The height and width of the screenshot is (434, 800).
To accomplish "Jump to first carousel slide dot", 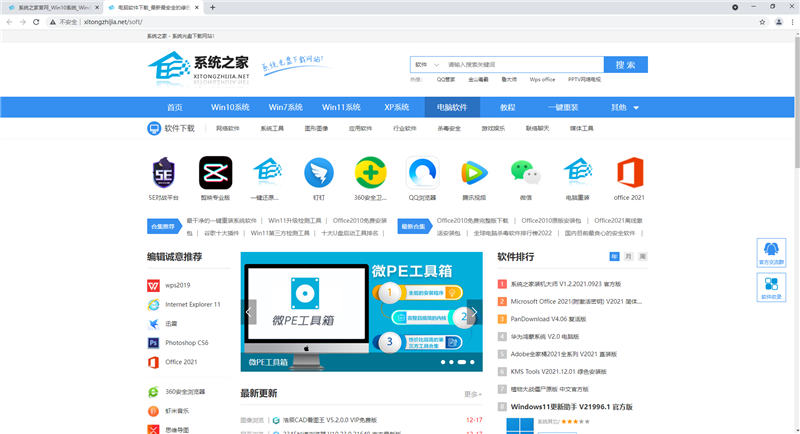I will click(x=443, y=362).
